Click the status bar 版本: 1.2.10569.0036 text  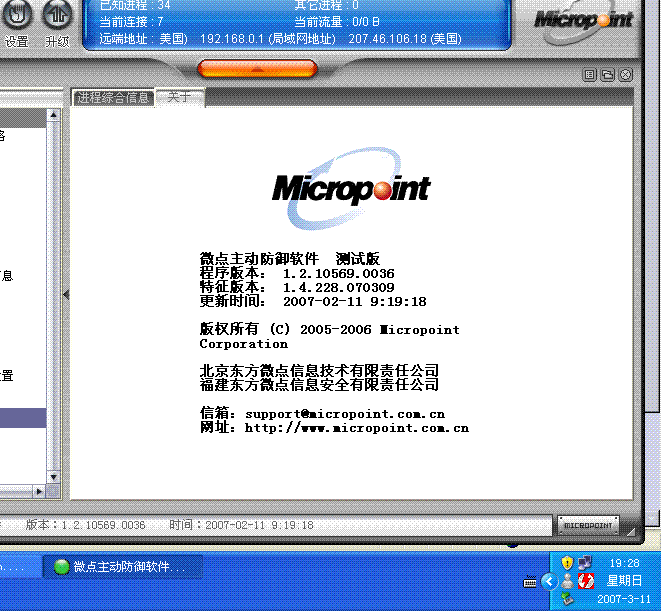pyautogui.click(x=86, y=525)
